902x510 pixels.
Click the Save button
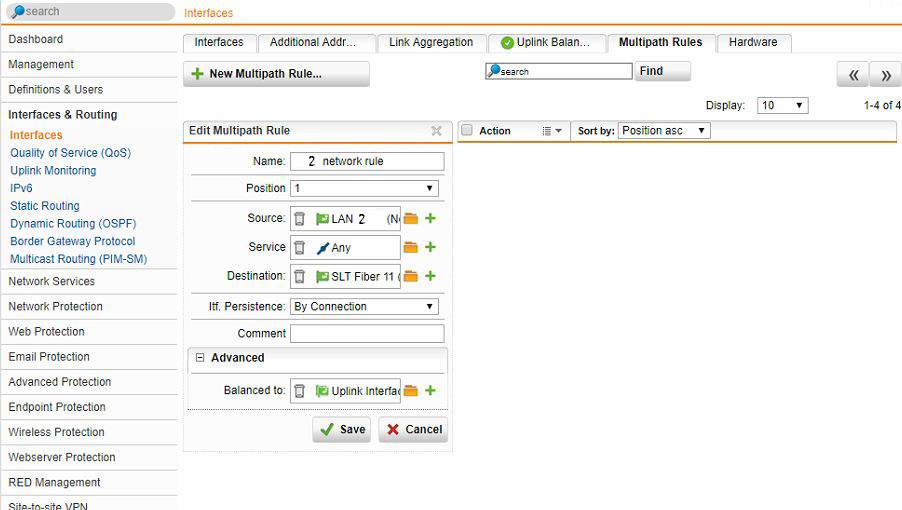[341, 429]
